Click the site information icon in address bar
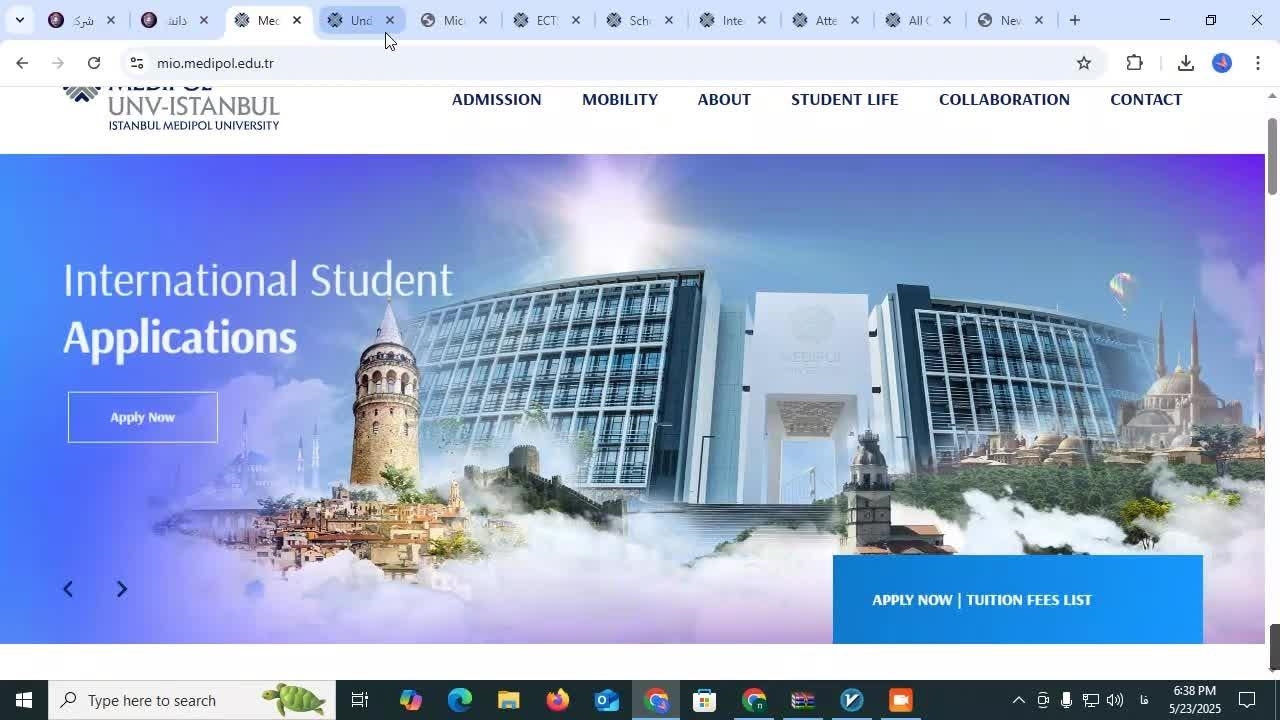 pos(137,63)
